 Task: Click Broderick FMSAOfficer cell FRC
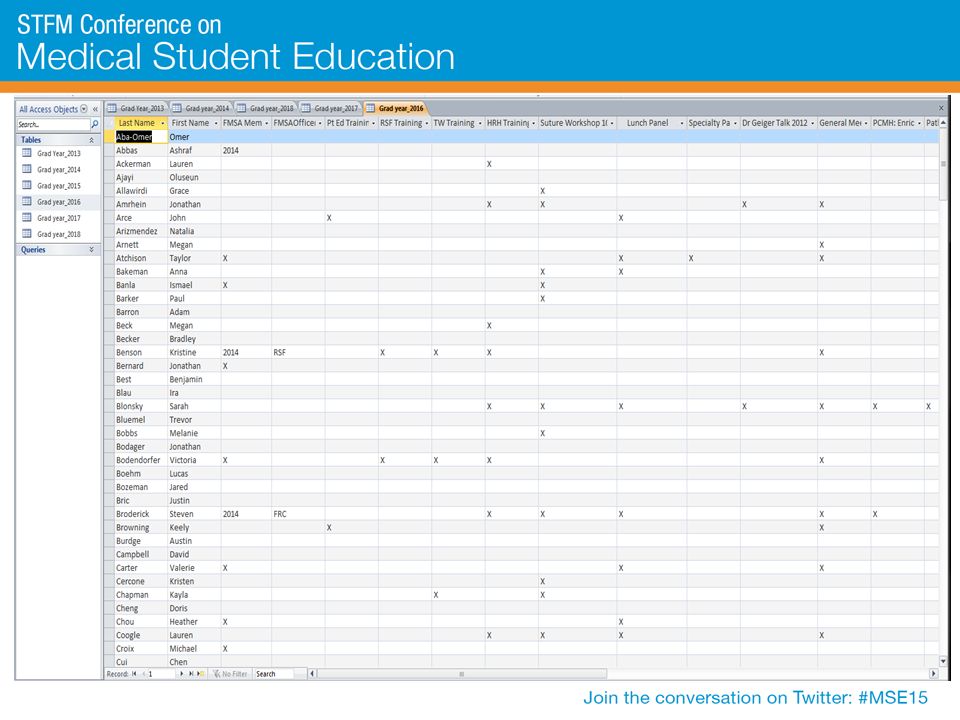click(298, 514)
